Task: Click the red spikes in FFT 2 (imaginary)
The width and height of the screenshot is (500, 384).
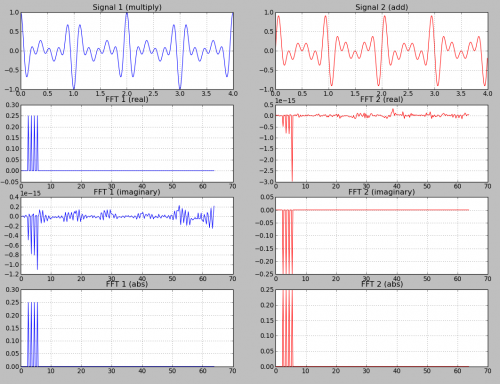Action: point(288,242)
